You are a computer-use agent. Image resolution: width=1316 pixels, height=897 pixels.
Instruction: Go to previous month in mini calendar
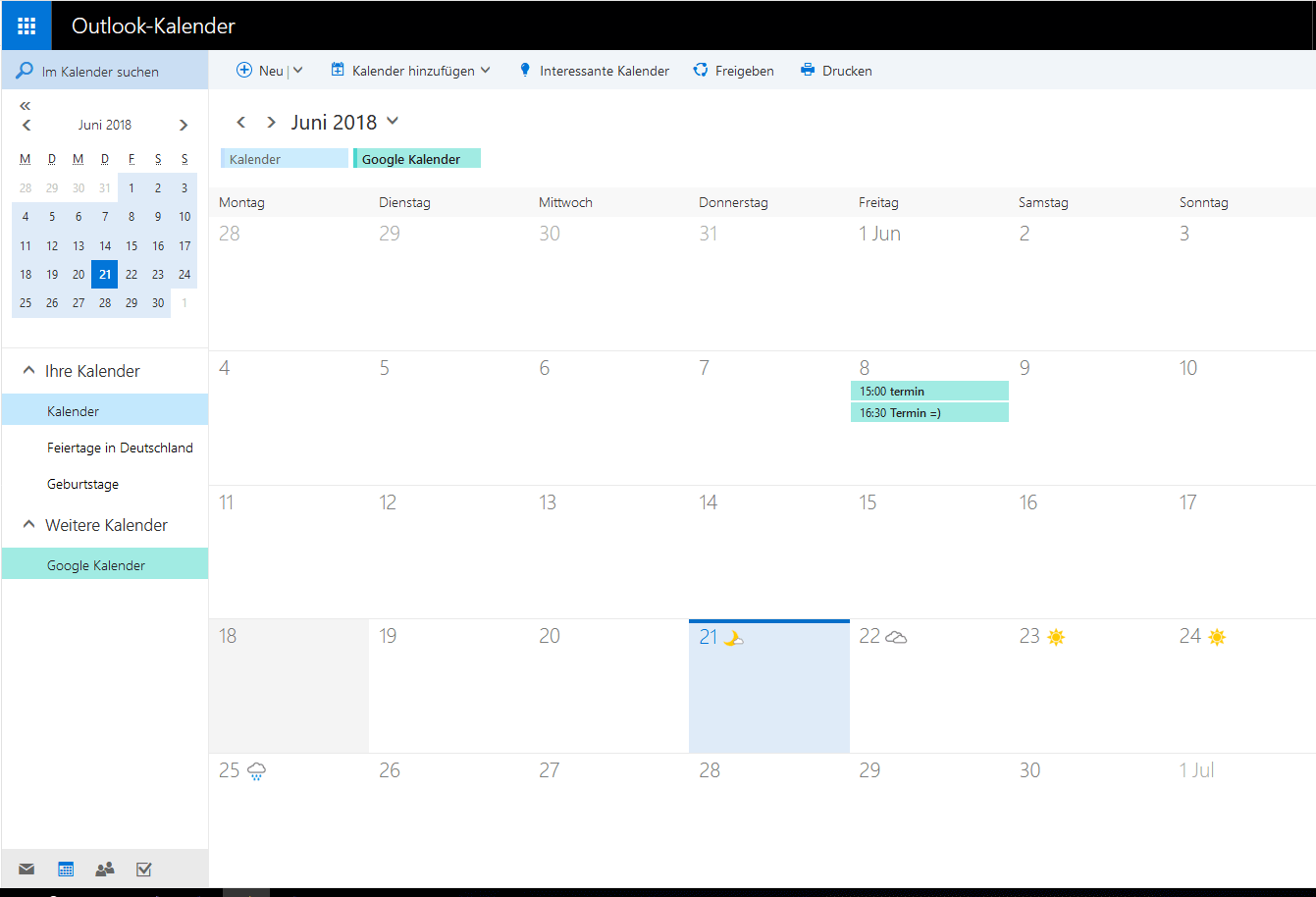click(x=26, y=125)
